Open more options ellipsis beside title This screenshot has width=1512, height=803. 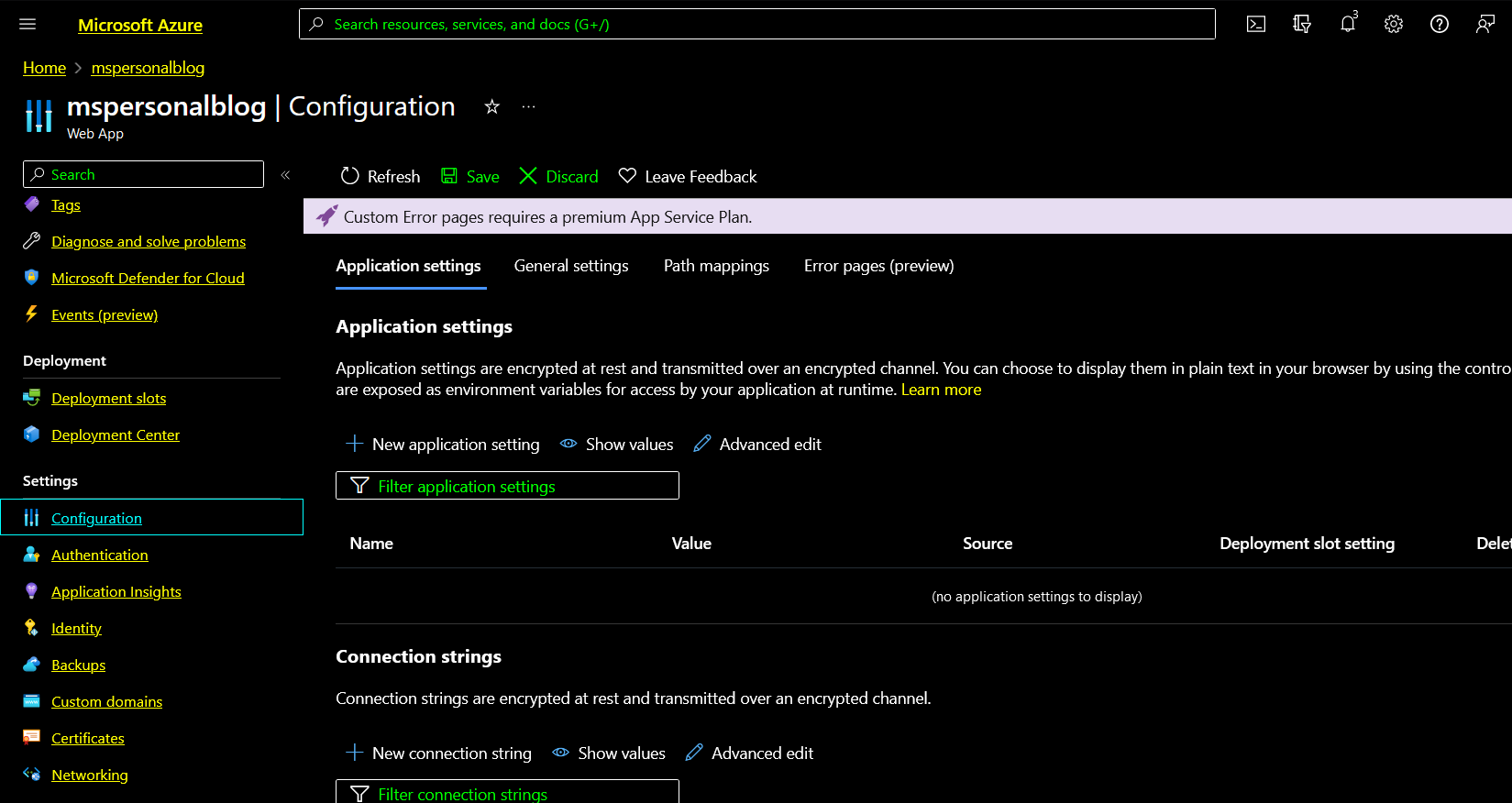click(528, 106)
